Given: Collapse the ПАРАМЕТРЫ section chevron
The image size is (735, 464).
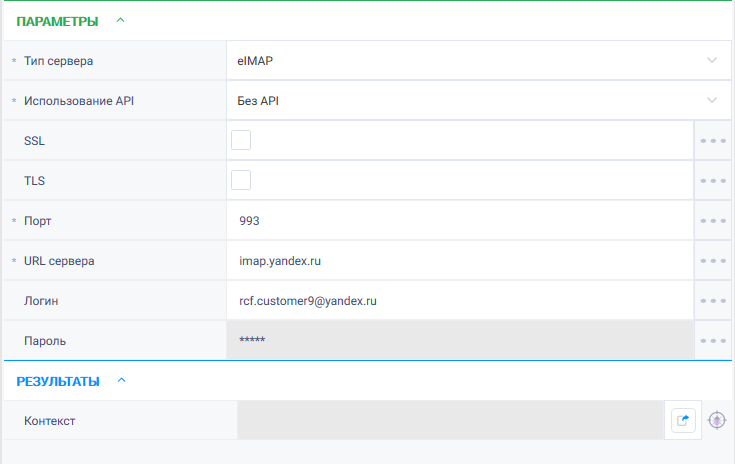Looking at the screenshot, I should (x=120, y=20).
